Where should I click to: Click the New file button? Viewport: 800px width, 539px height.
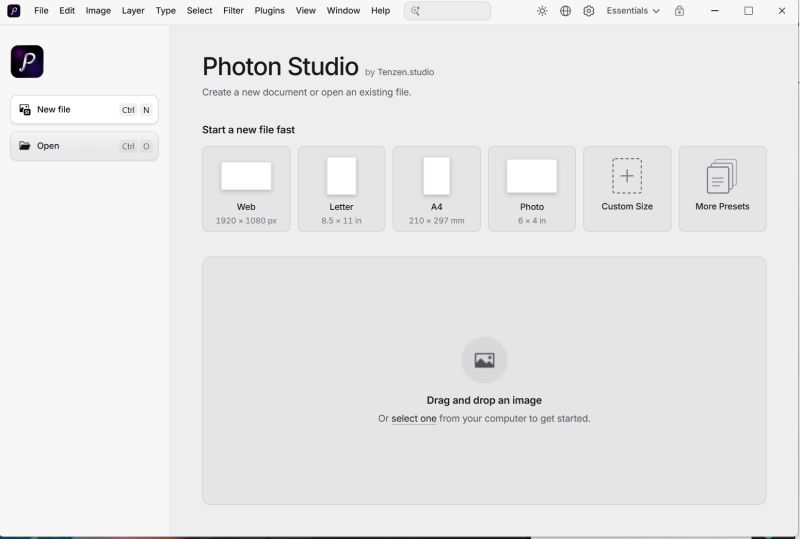(84, 110)
